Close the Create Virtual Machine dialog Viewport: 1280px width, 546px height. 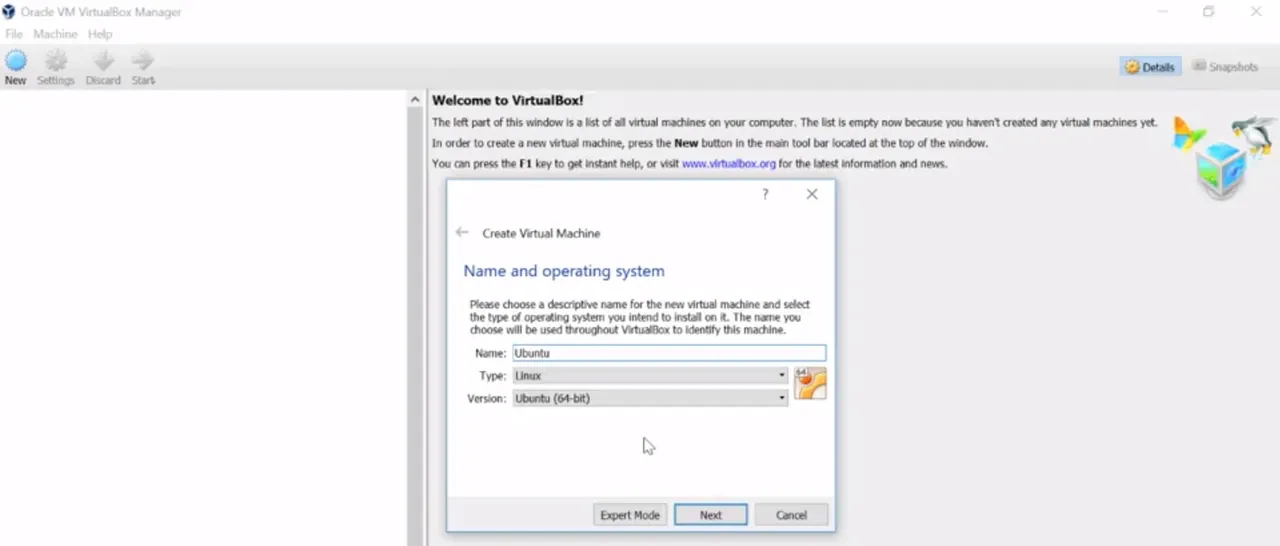pyautogui.click(x=812, y=194)
